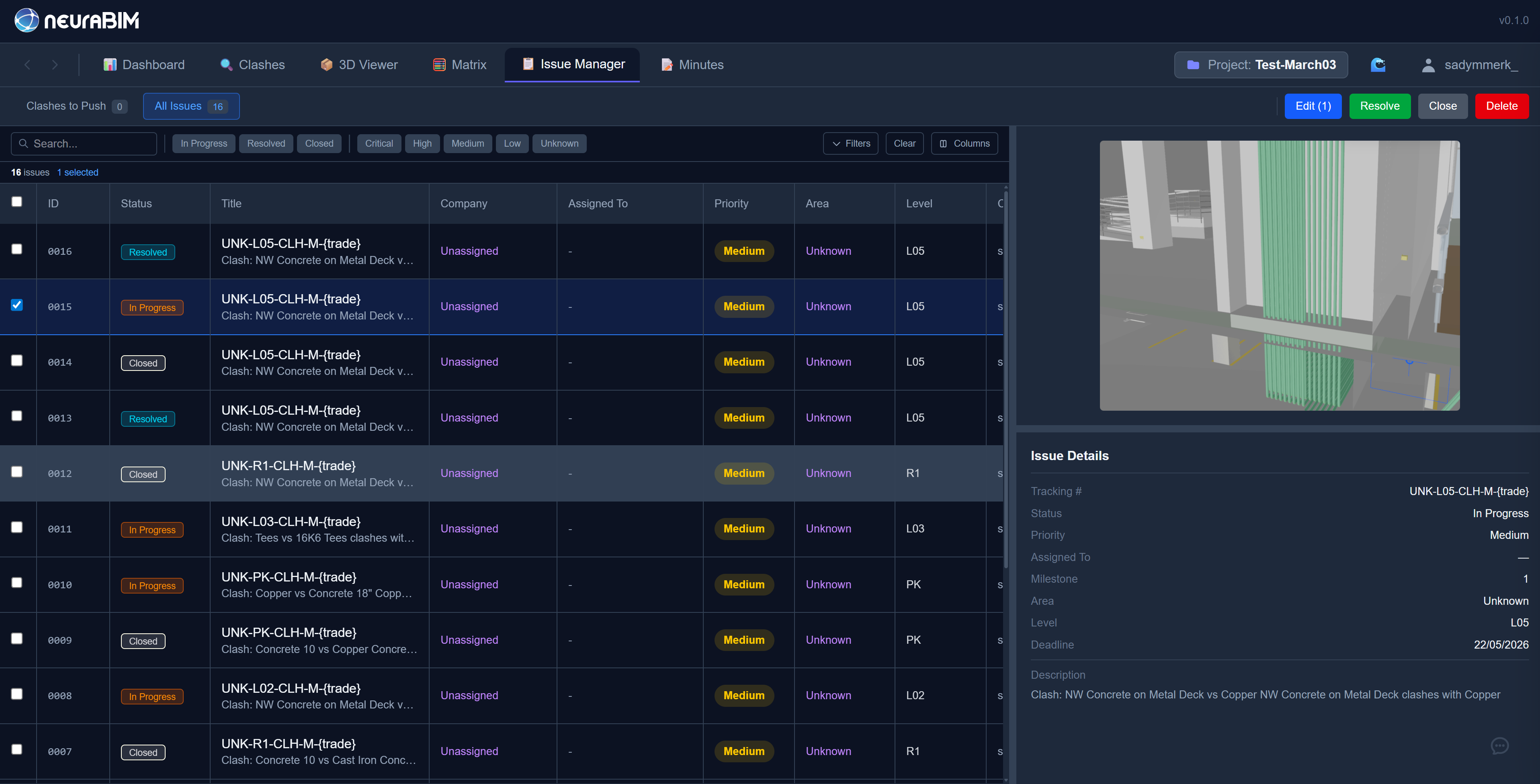Click the Resolved badge on issue 0016
The width and height of the screenshot is (1540, 784).
tap(147, 252)
